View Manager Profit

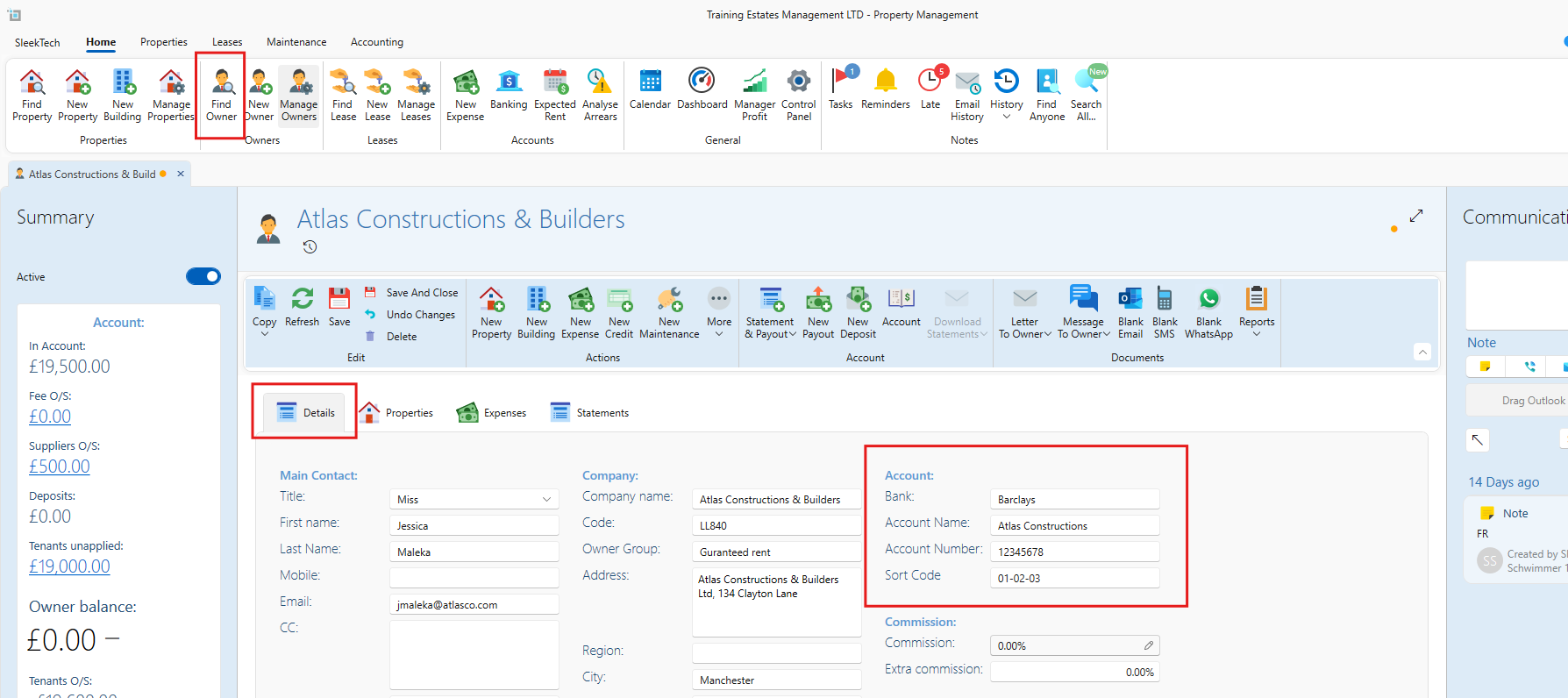tap(755, 95)
